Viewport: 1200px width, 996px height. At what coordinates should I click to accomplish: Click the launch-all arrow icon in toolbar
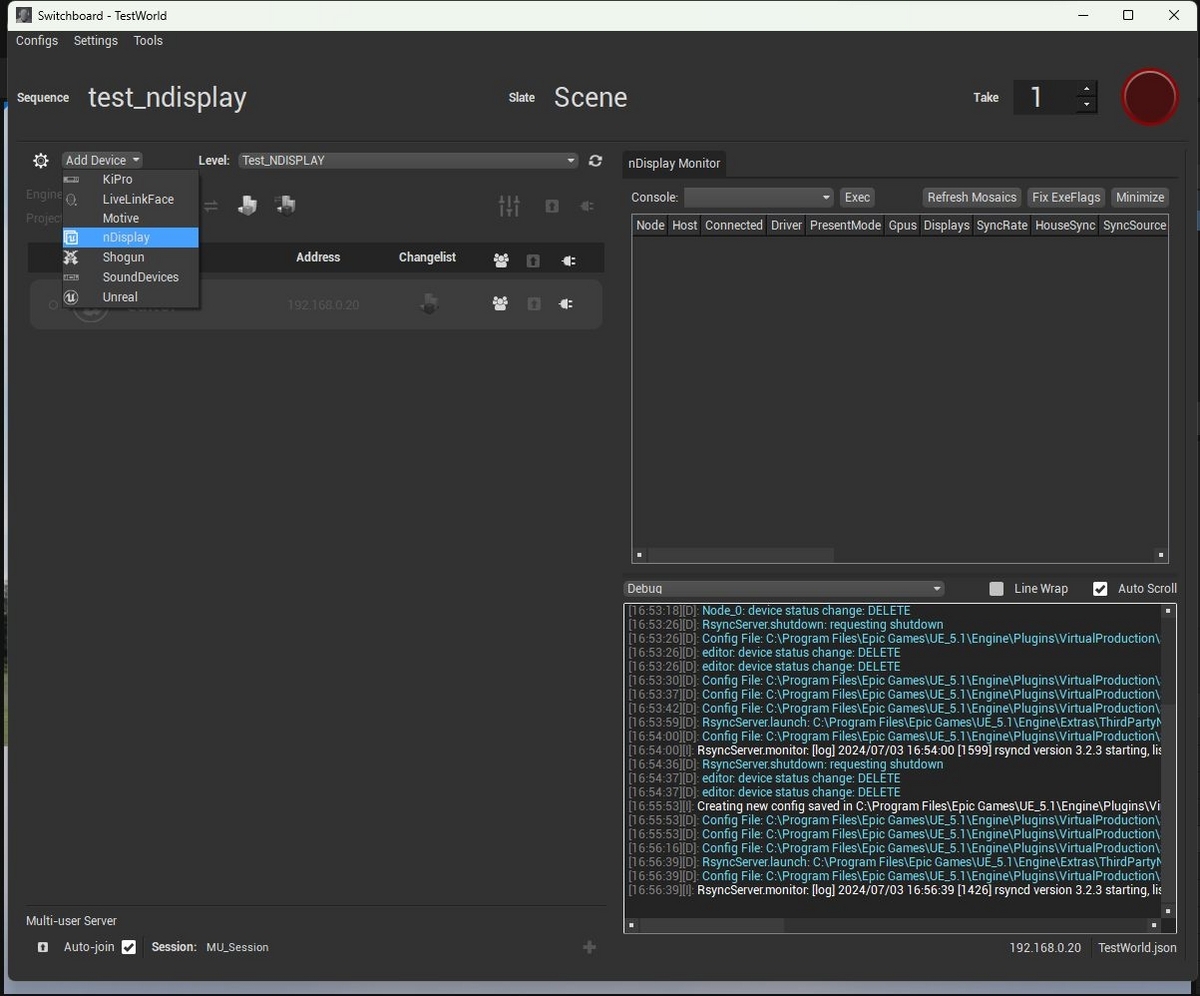pyautogui.click(x=552, y=206)
